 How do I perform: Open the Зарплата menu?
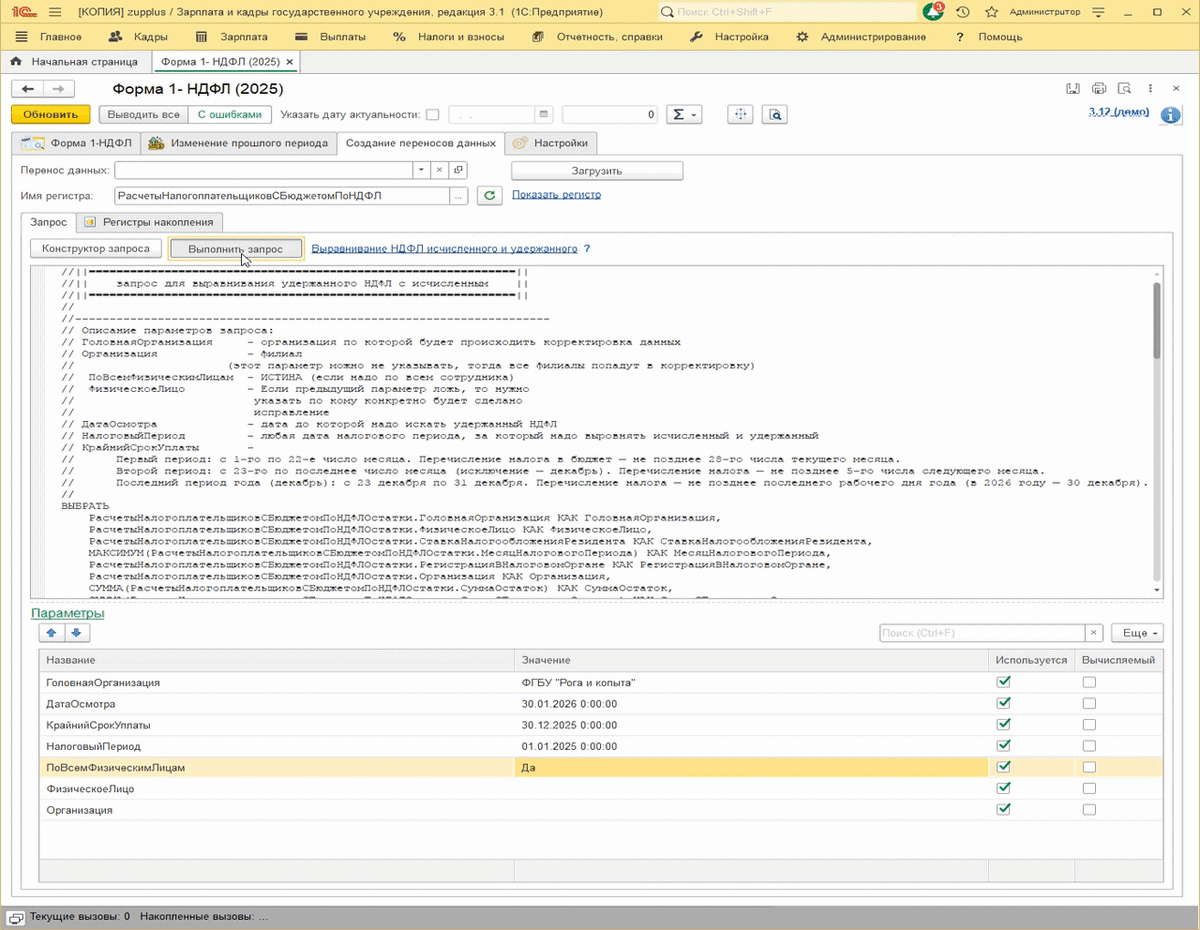point(232,37)
